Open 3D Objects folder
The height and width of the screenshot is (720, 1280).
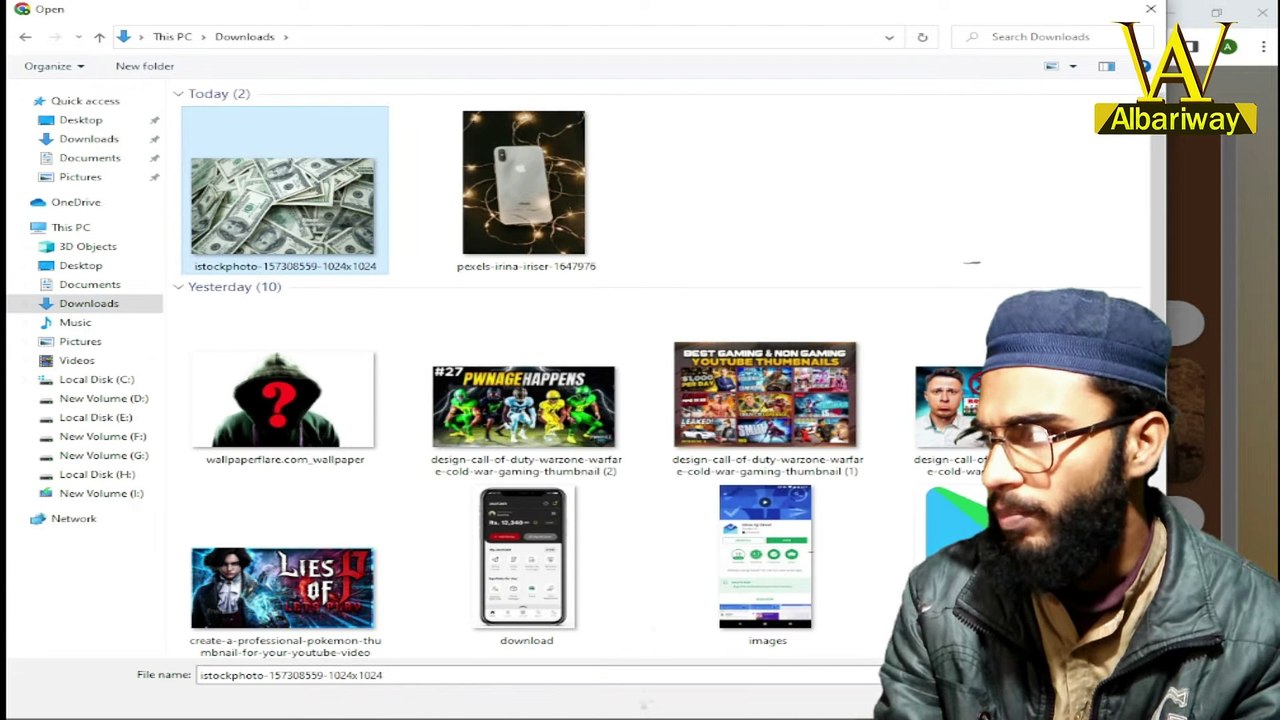coord(87,246)
